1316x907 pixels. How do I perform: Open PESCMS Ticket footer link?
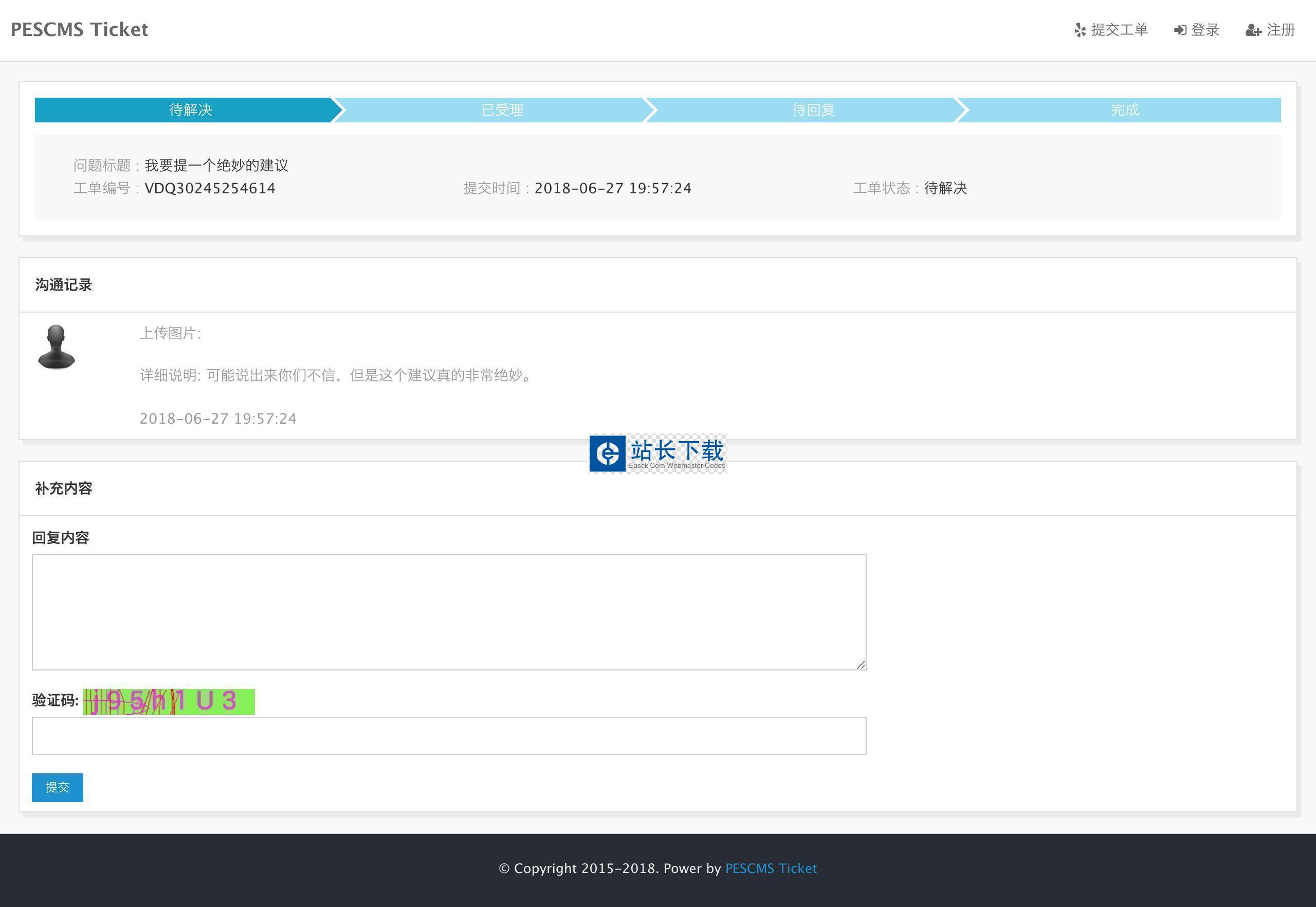coord(771,868)
